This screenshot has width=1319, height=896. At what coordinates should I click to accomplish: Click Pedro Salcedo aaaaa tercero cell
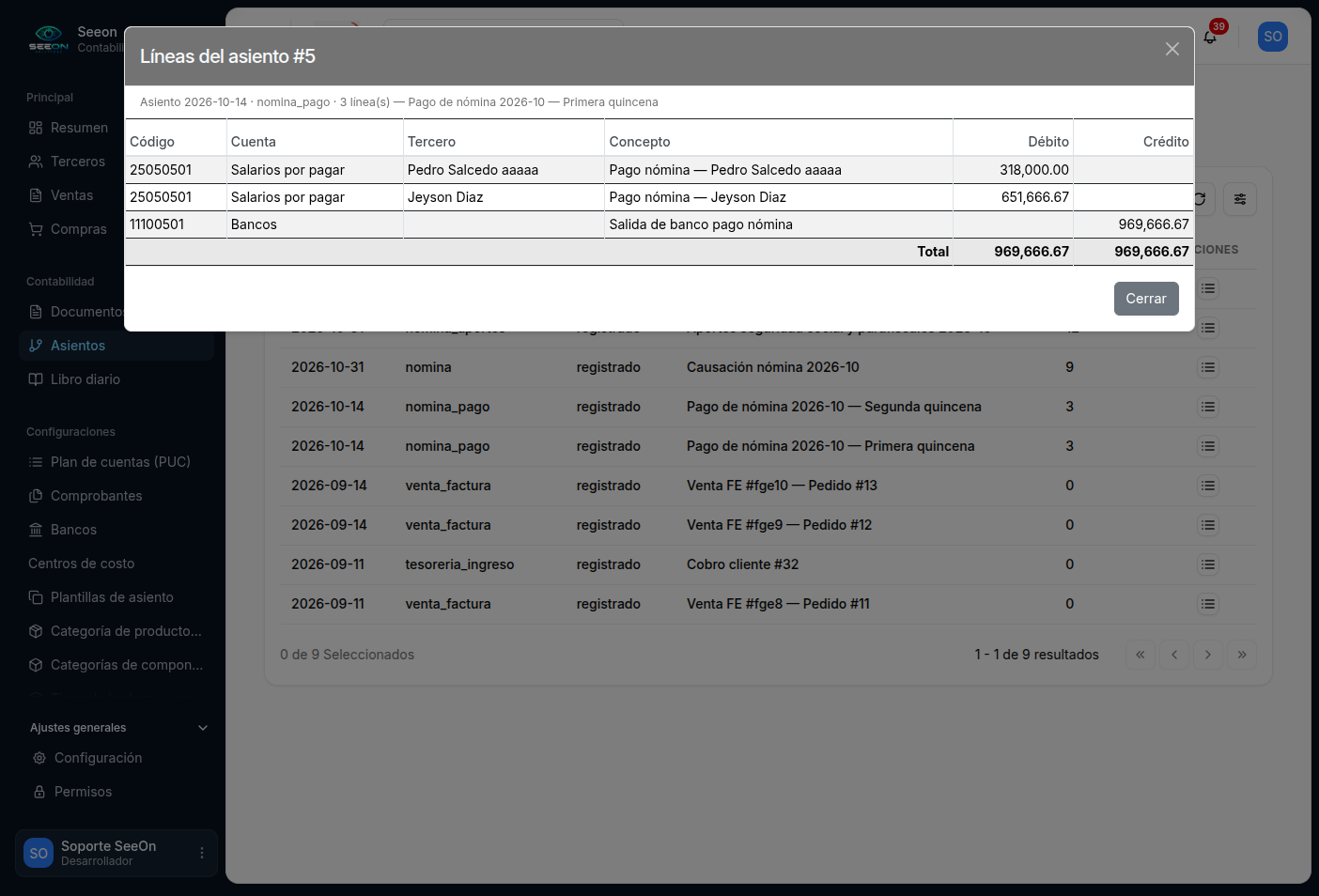504,170
